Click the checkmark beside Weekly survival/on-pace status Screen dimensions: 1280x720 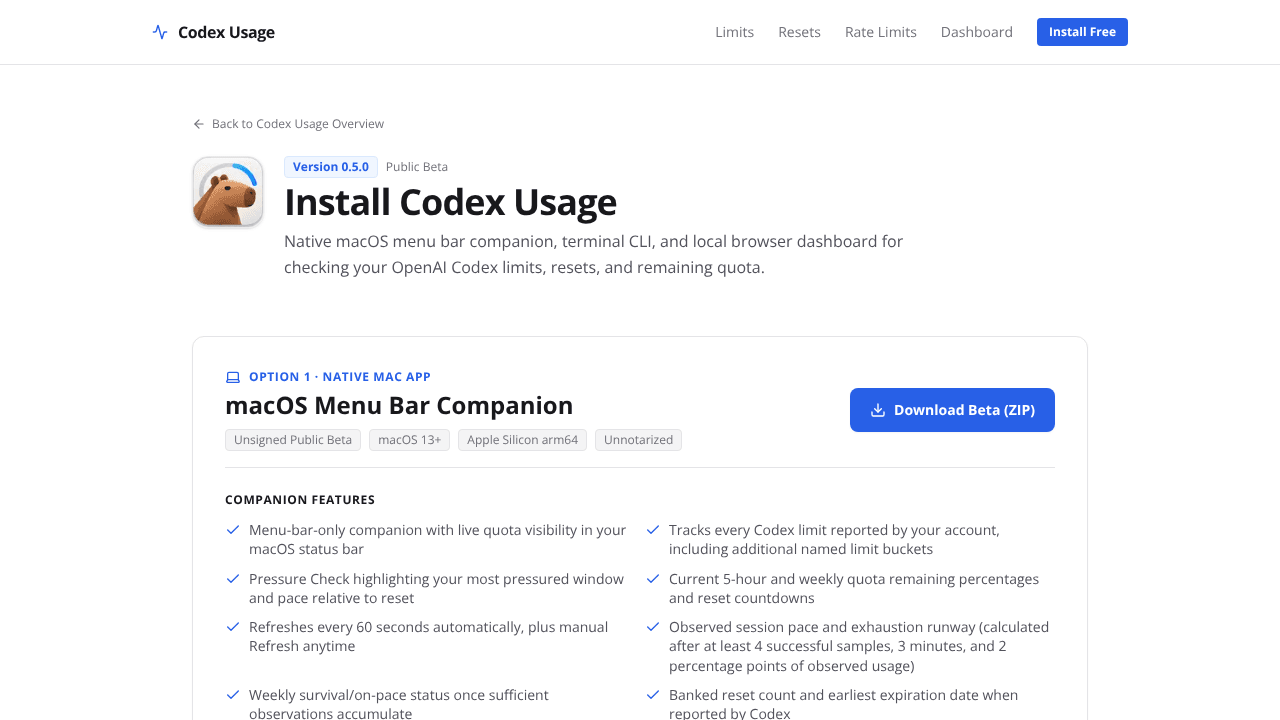[233, 695]
